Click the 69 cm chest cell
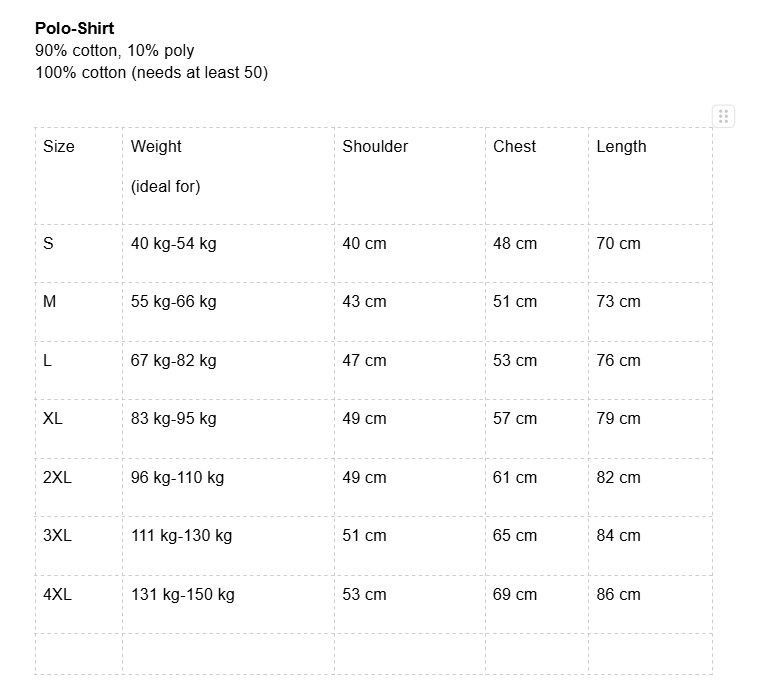The height and width of the screenshot is (685, 760). coord(537,605)
